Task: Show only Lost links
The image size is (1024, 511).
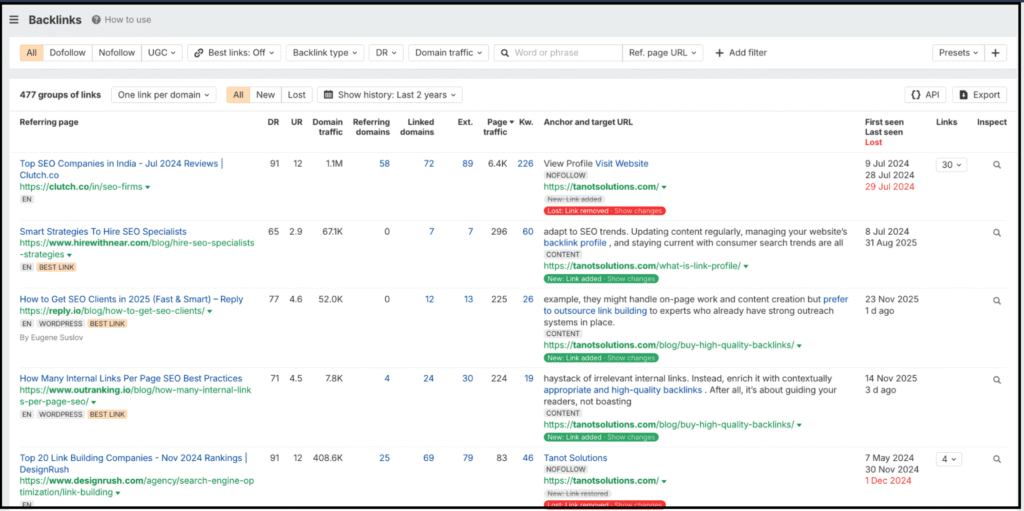Action: coord(296,95)
